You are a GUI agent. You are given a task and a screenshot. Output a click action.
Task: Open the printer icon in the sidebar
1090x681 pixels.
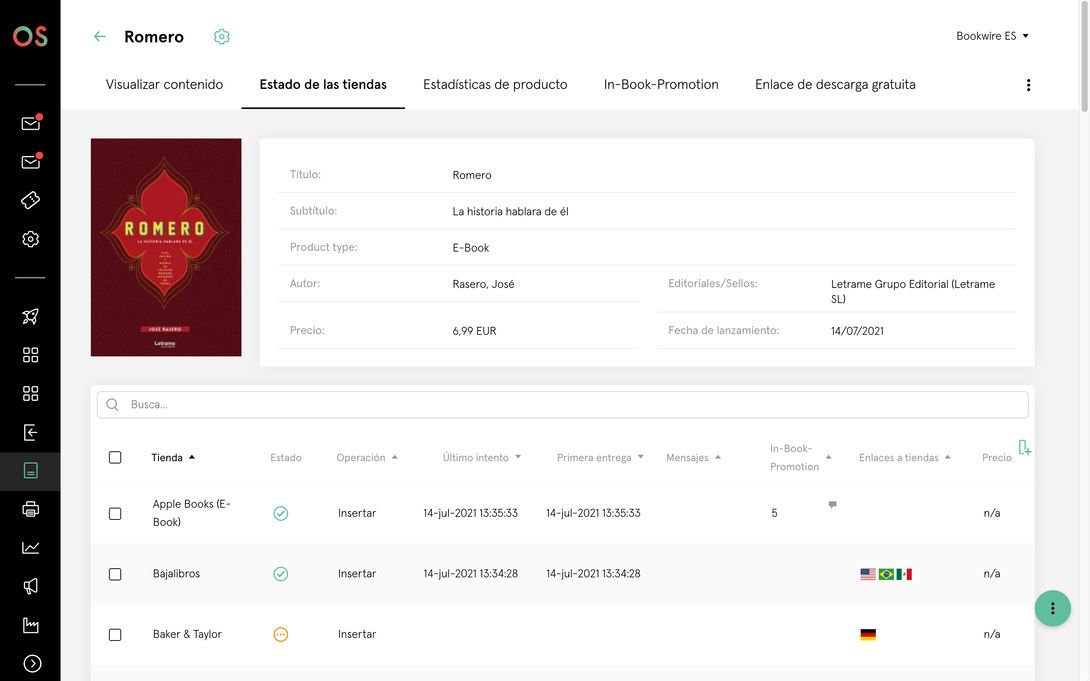tap(30, 509)
